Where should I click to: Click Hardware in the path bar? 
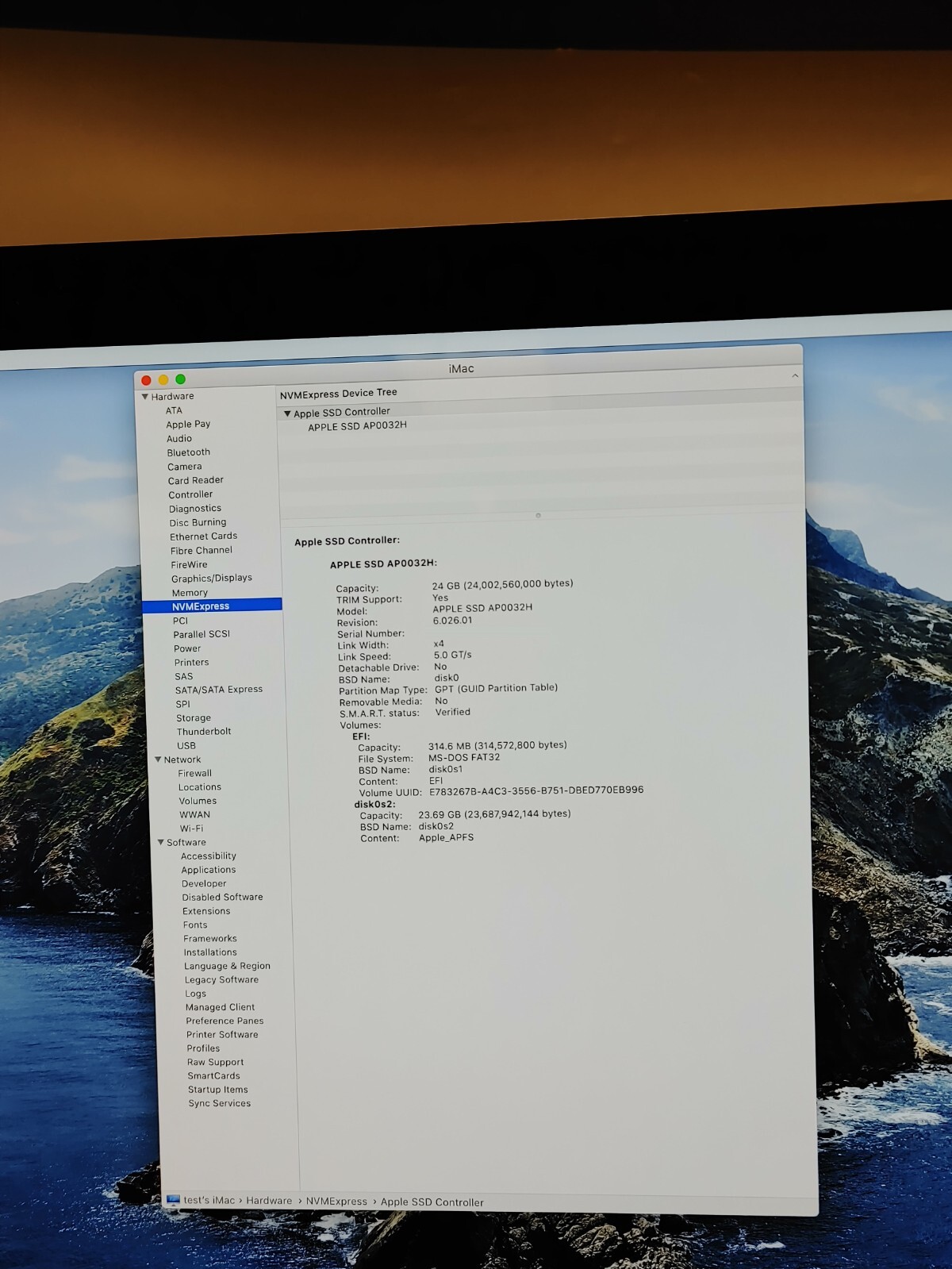click(269, 1201)
